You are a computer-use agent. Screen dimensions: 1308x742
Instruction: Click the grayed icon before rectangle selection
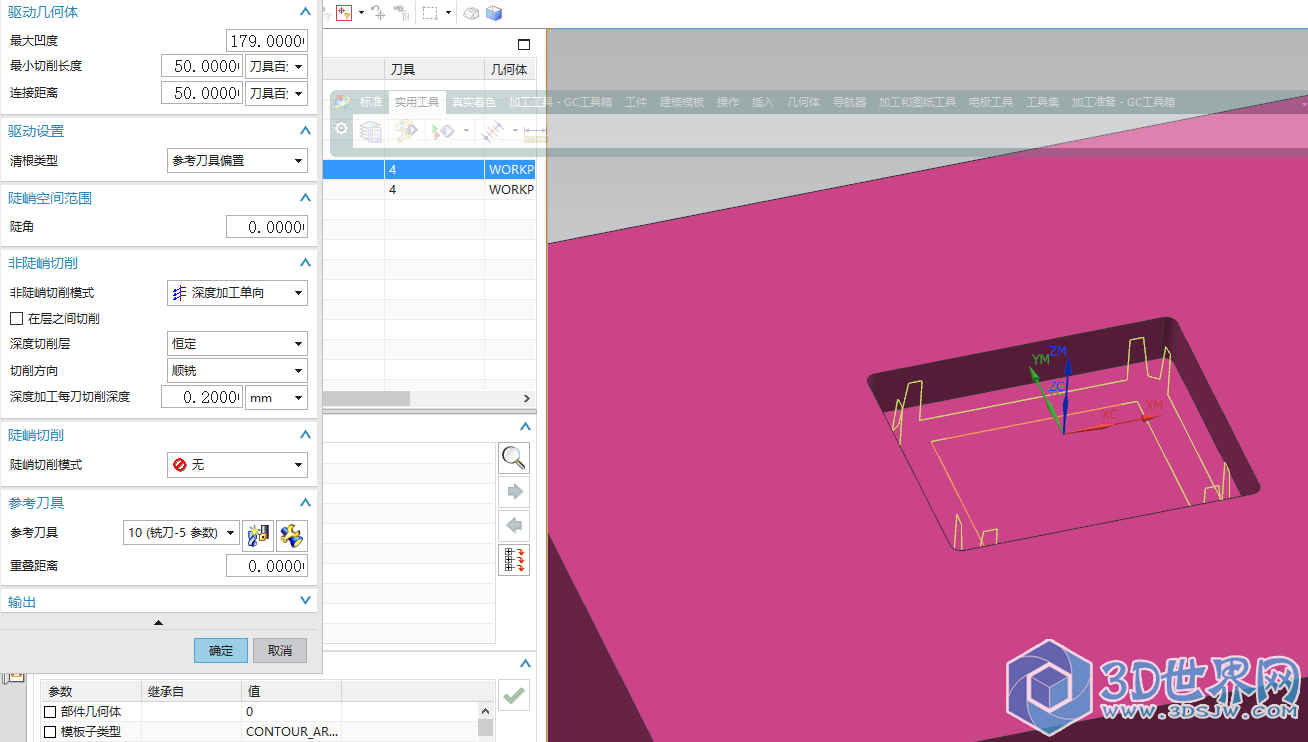click(x=401, y=13)
